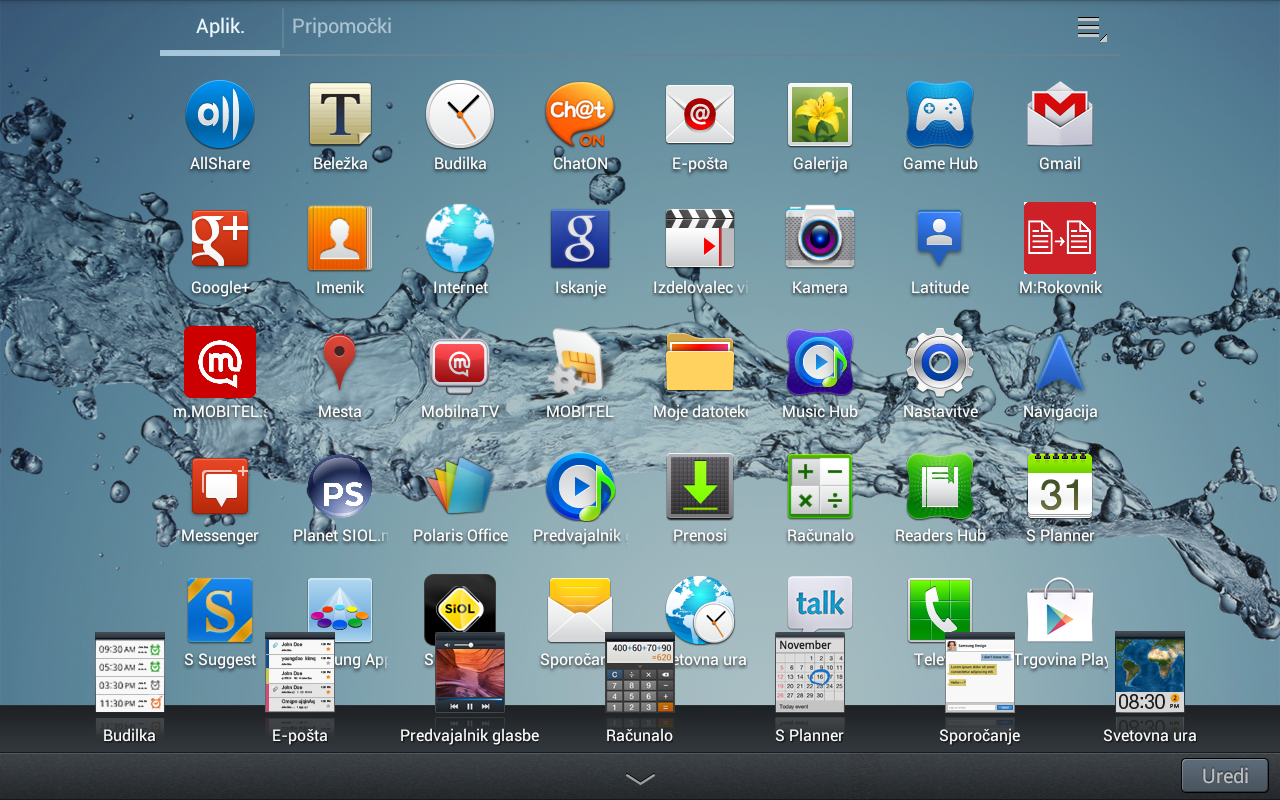Image resolution: width=1280 pixels, height=800 pixels.
Task: Launch Game Hub
Action: click(x=940, y=115)
